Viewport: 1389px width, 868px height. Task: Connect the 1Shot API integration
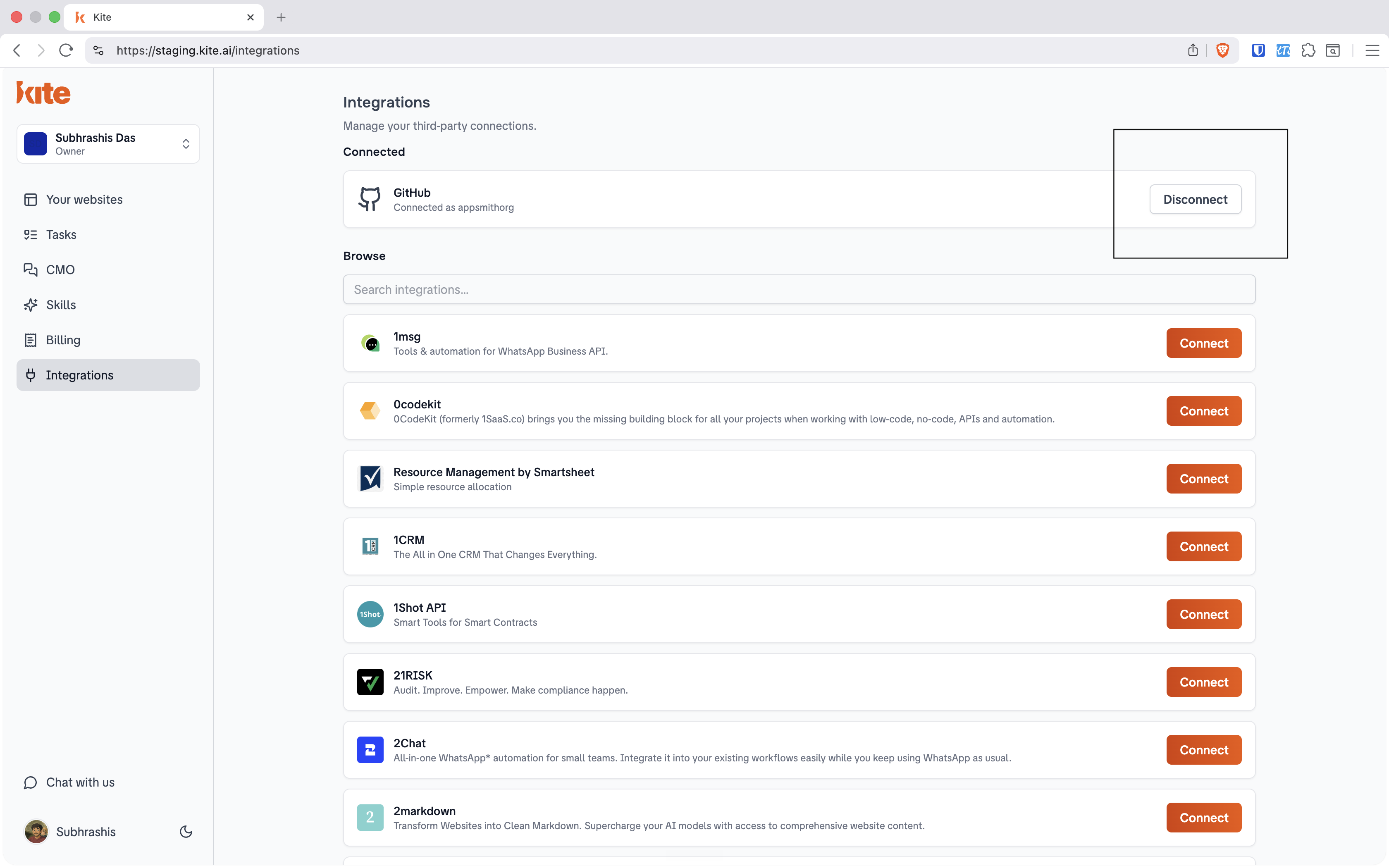[x=1204, y=614]
